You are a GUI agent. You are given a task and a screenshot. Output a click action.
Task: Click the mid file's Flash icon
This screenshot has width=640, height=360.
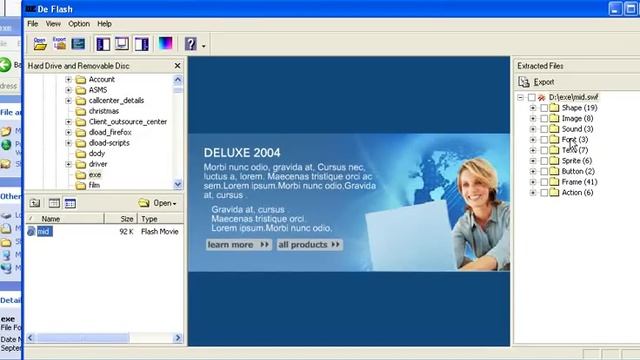point(31,231)
